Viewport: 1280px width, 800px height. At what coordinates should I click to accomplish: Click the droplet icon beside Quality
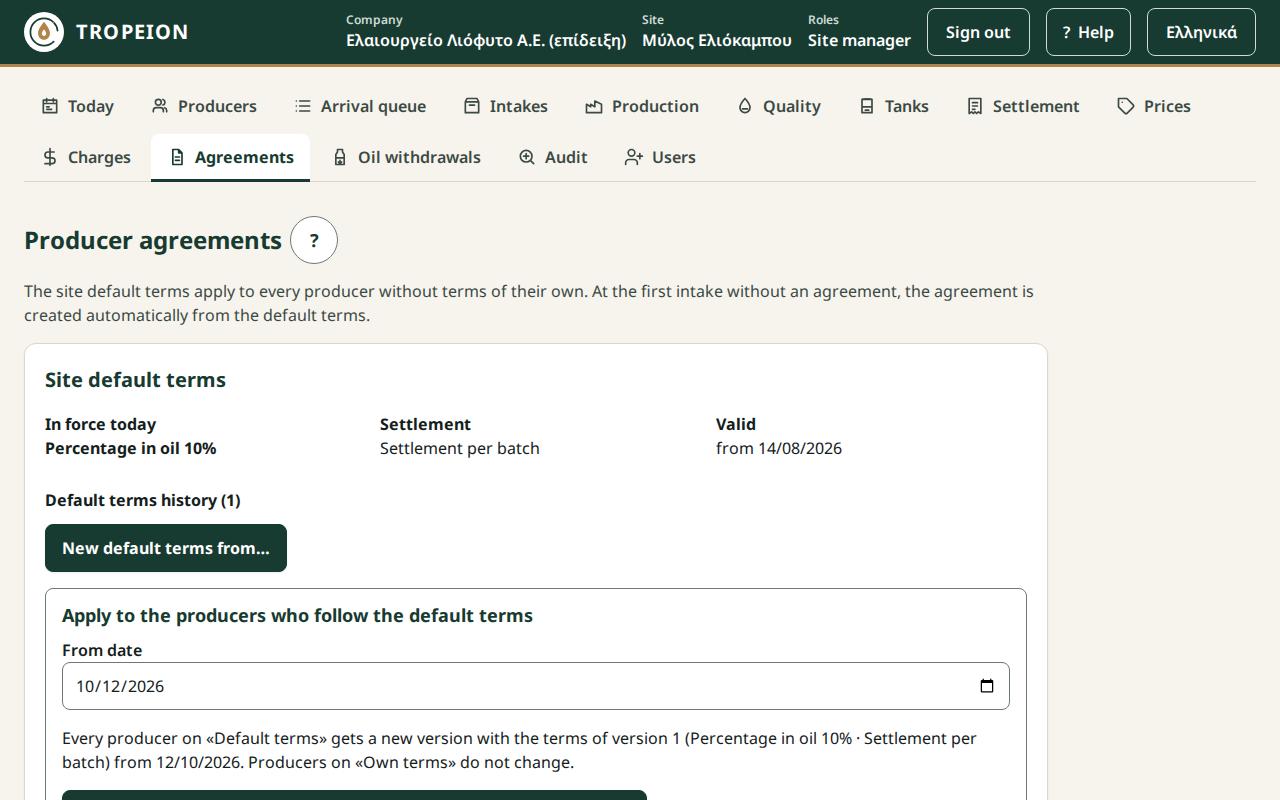tap(745, 106)
